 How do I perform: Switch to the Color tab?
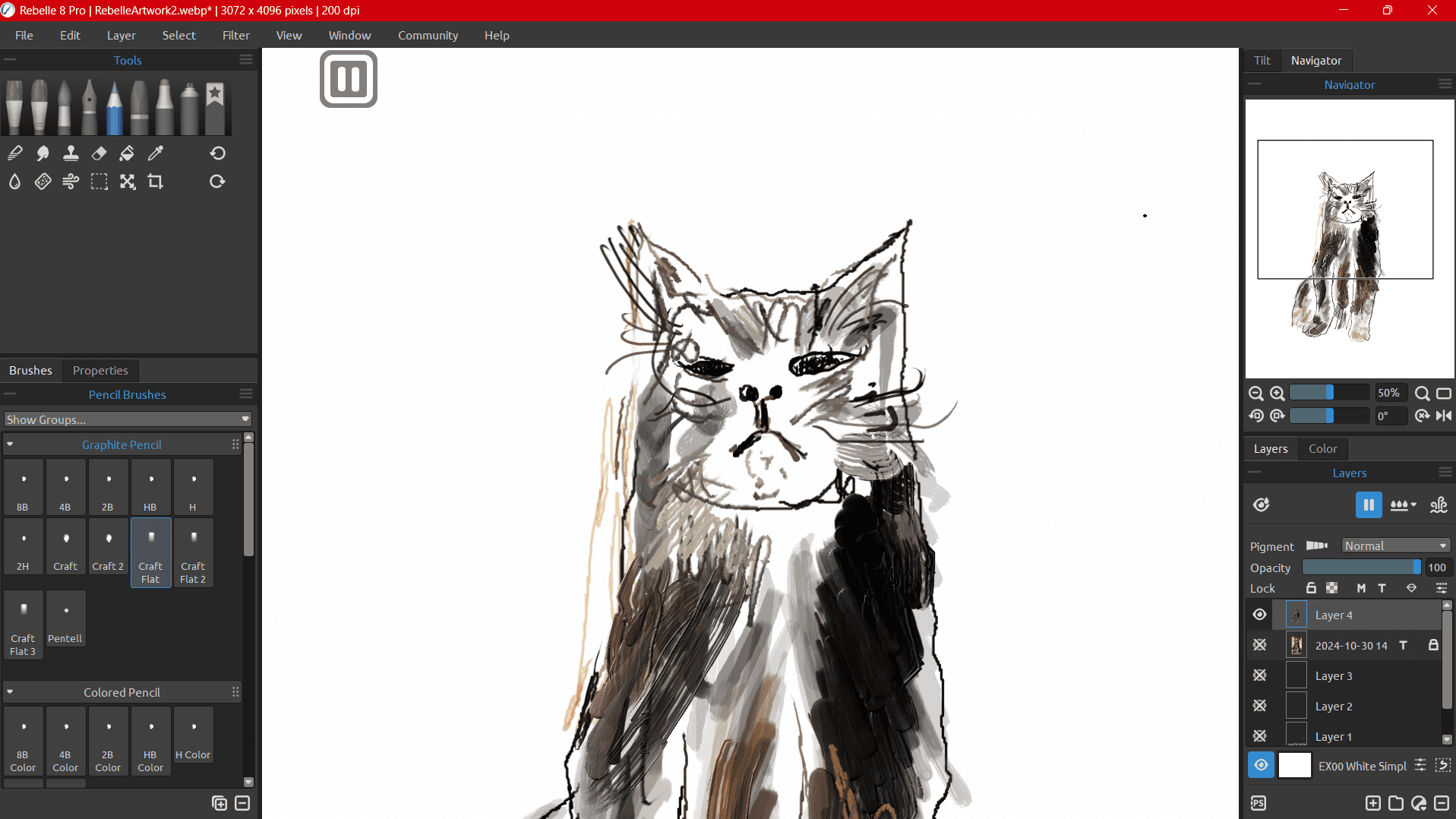point(1322,448)
